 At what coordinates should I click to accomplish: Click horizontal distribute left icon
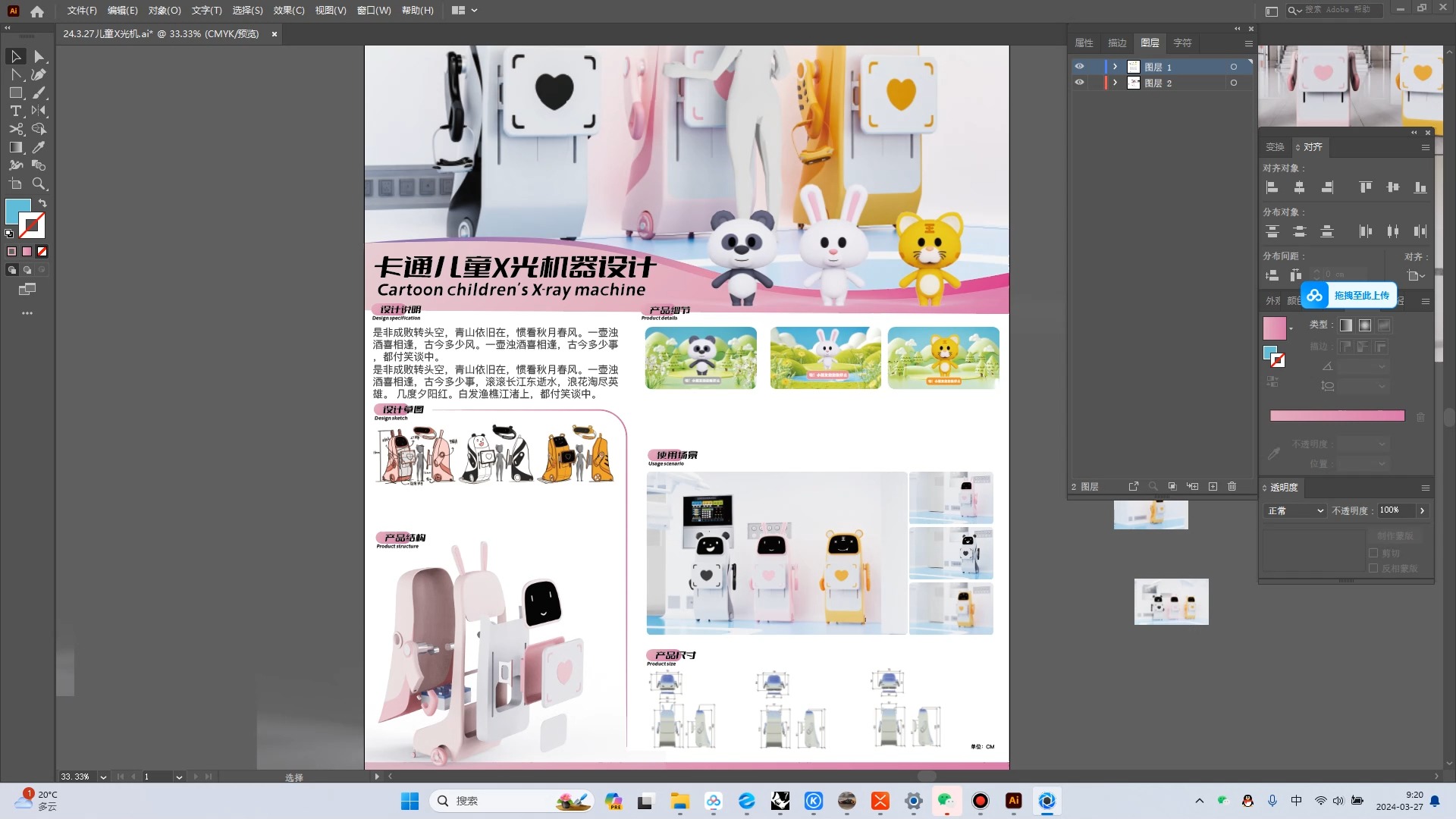pos(1366,231)
